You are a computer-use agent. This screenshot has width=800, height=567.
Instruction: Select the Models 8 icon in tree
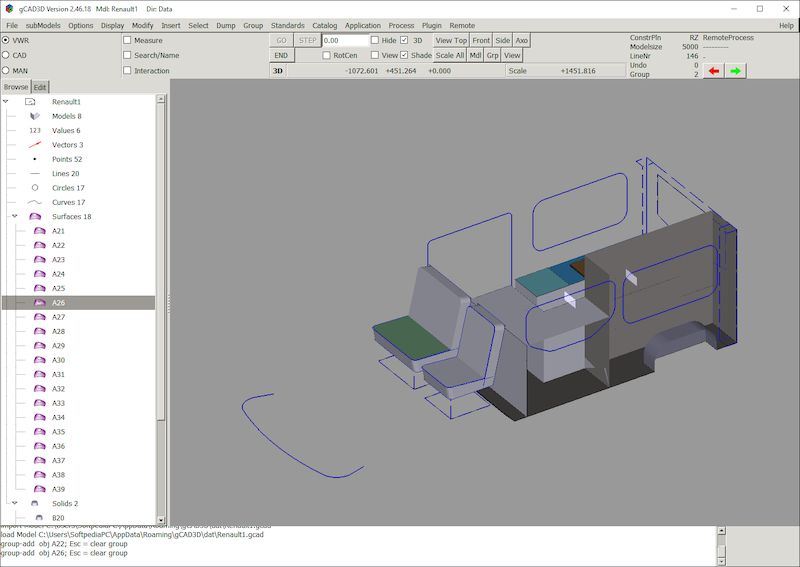pos(35,116)
